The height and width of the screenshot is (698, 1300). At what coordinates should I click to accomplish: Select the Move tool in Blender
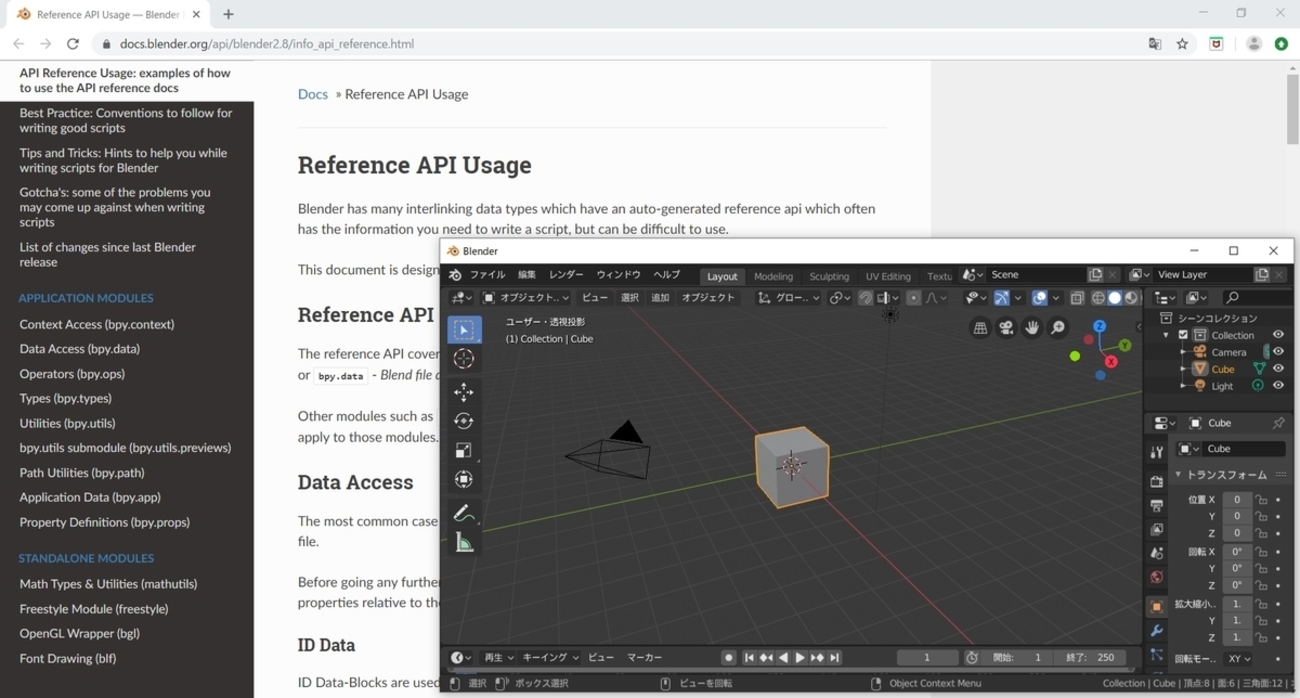coord(464,392)
